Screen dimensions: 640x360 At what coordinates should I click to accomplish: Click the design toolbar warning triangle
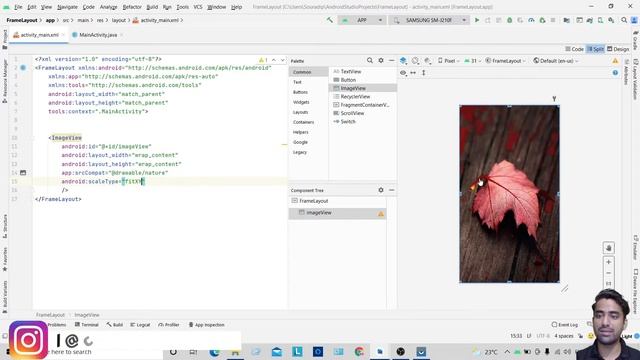[615, 61]
